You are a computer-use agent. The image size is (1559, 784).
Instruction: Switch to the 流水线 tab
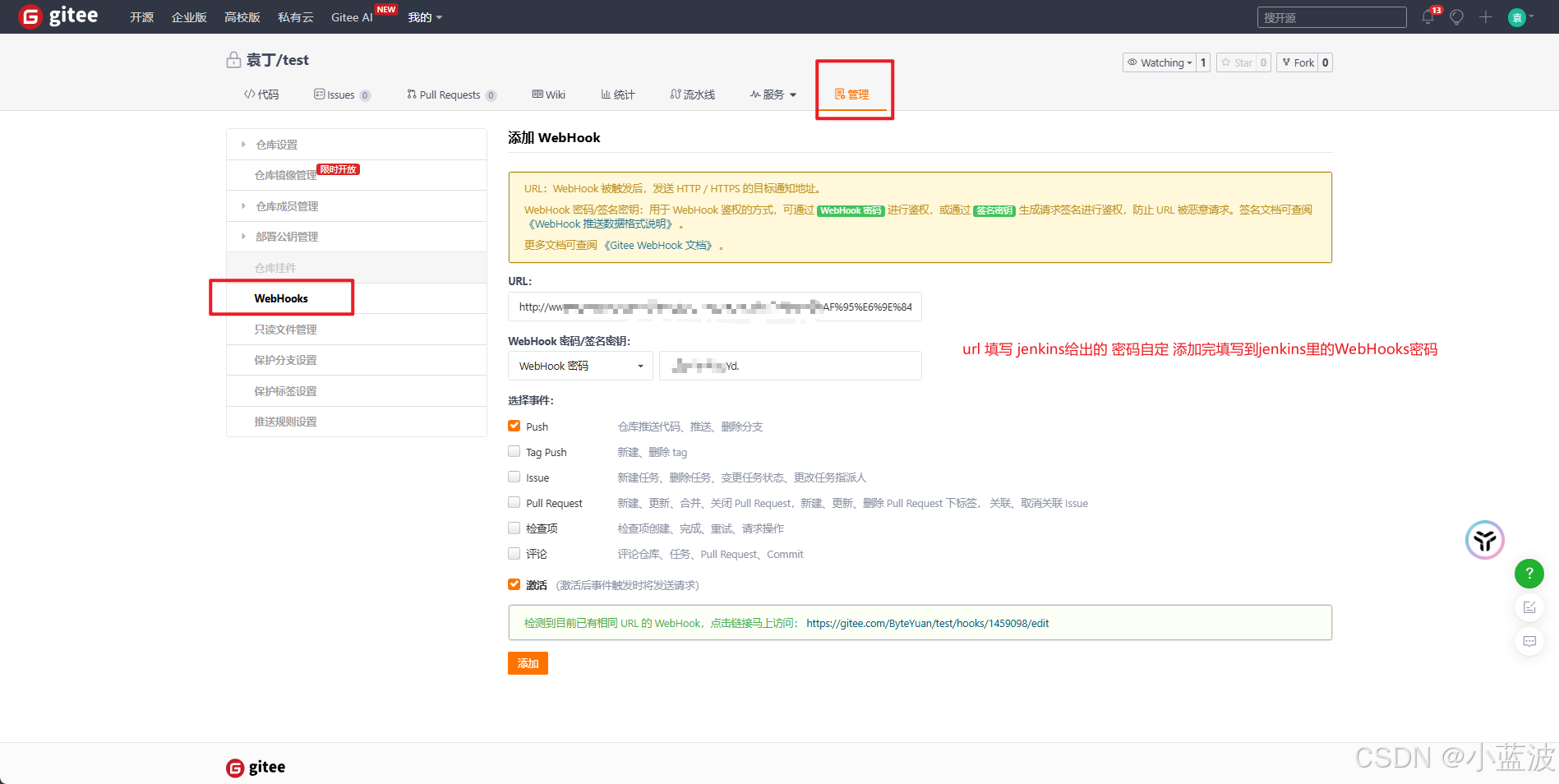point(693,95)
